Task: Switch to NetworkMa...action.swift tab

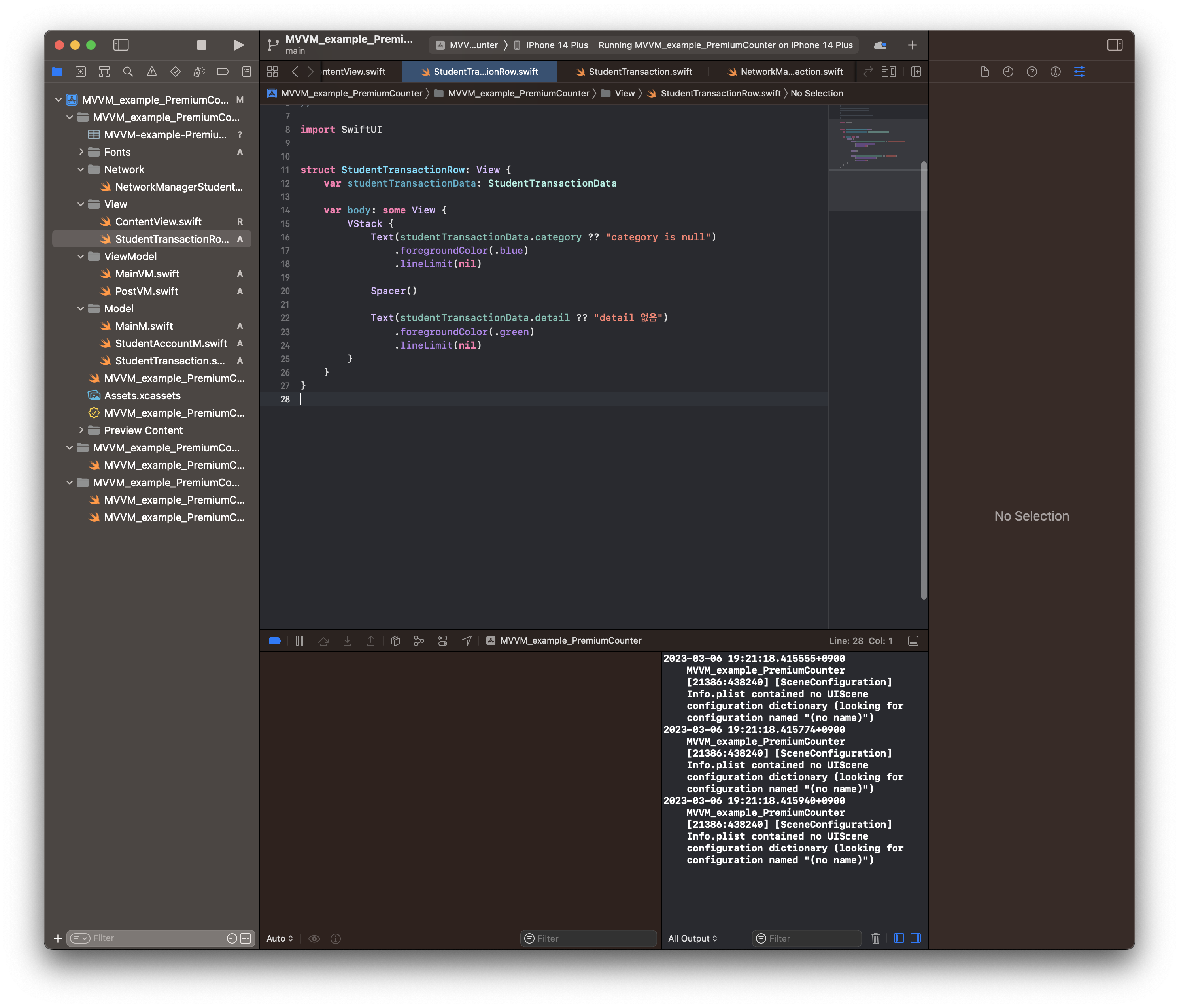Action: point(791,72)
